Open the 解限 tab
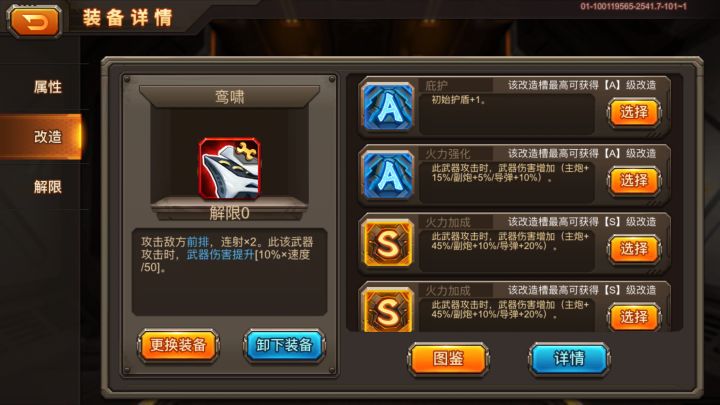The width and height of the screenshot is (720, 405). [47, 186]
